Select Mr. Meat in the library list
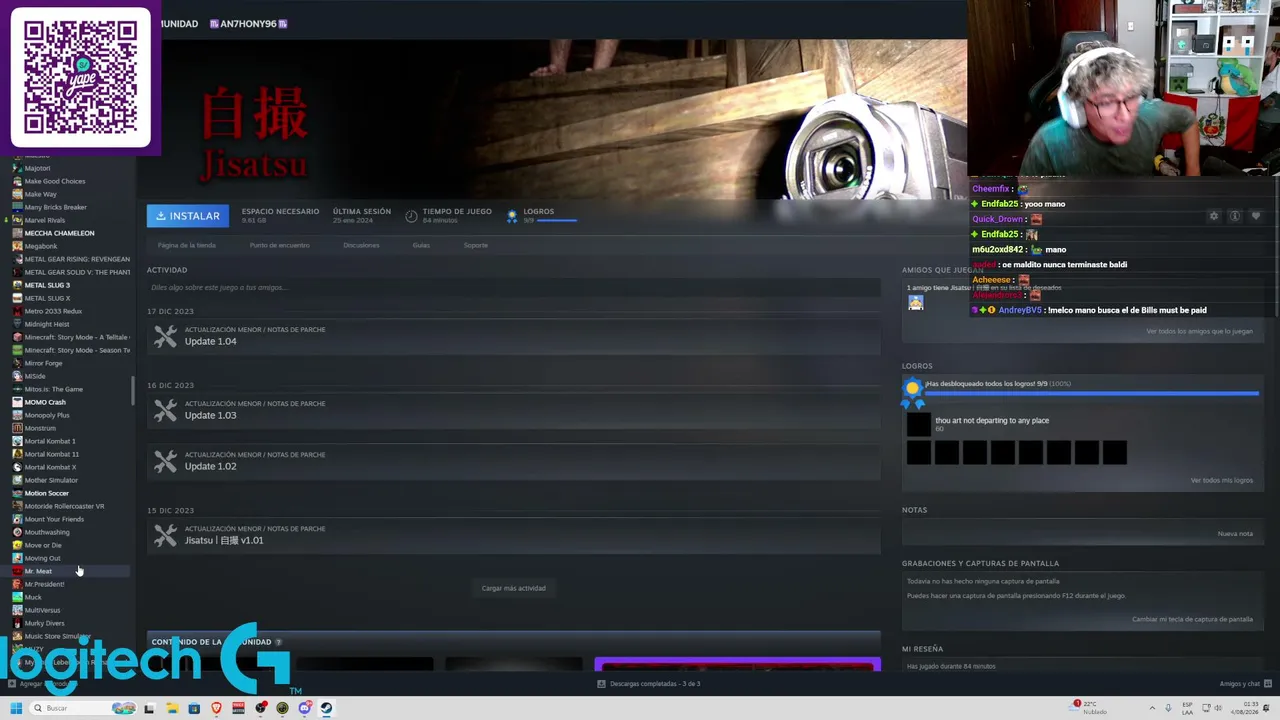The image size is (1280, 720). point(38,571)
